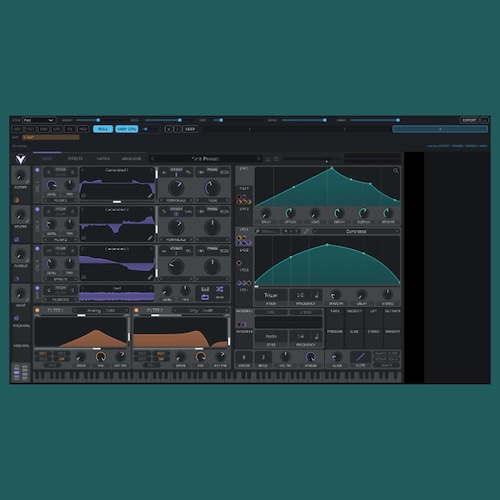Click the Macro 4 knob

(x=21, y=294)
